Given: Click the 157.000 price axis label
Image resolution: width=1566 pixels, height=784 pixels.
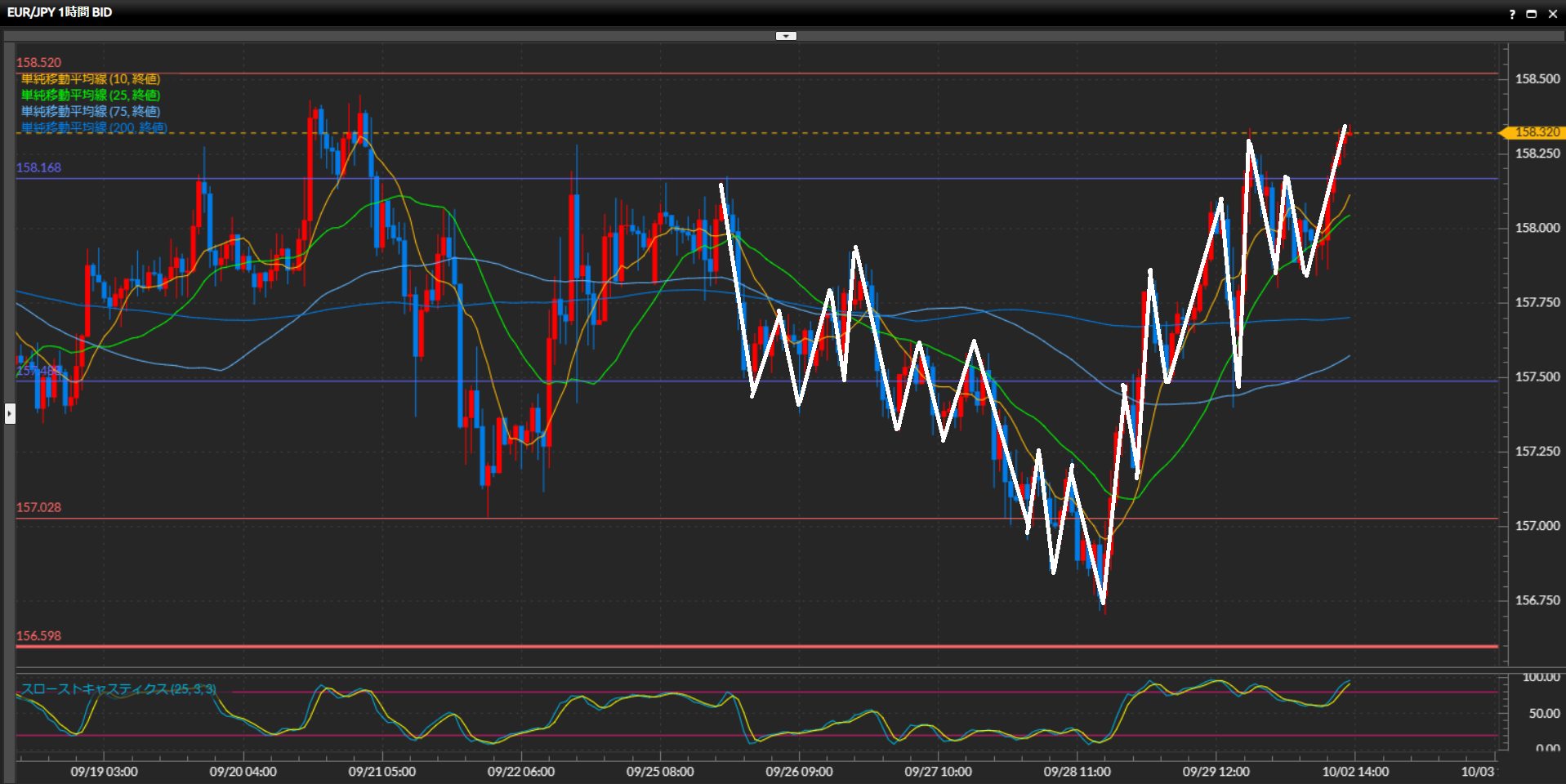Looking at the screenshot, I should [1537, 526].
